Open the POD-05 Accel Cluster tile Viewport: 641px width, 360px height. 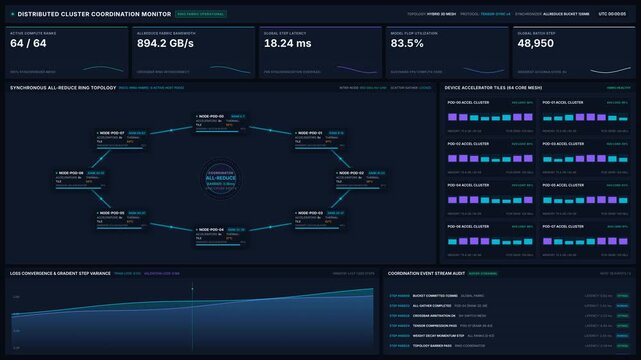(x=585, y=199)
